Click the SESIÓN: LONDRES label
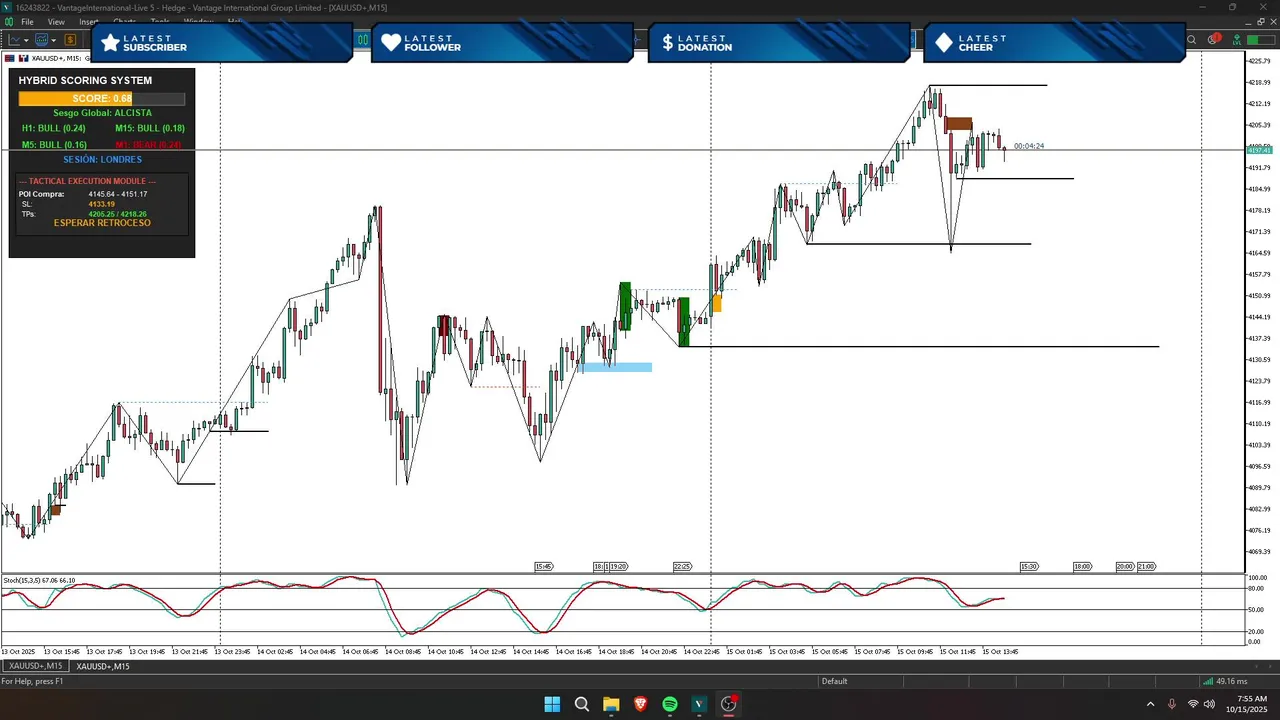The image size is (1280, 720). click(x=102, y=159)
